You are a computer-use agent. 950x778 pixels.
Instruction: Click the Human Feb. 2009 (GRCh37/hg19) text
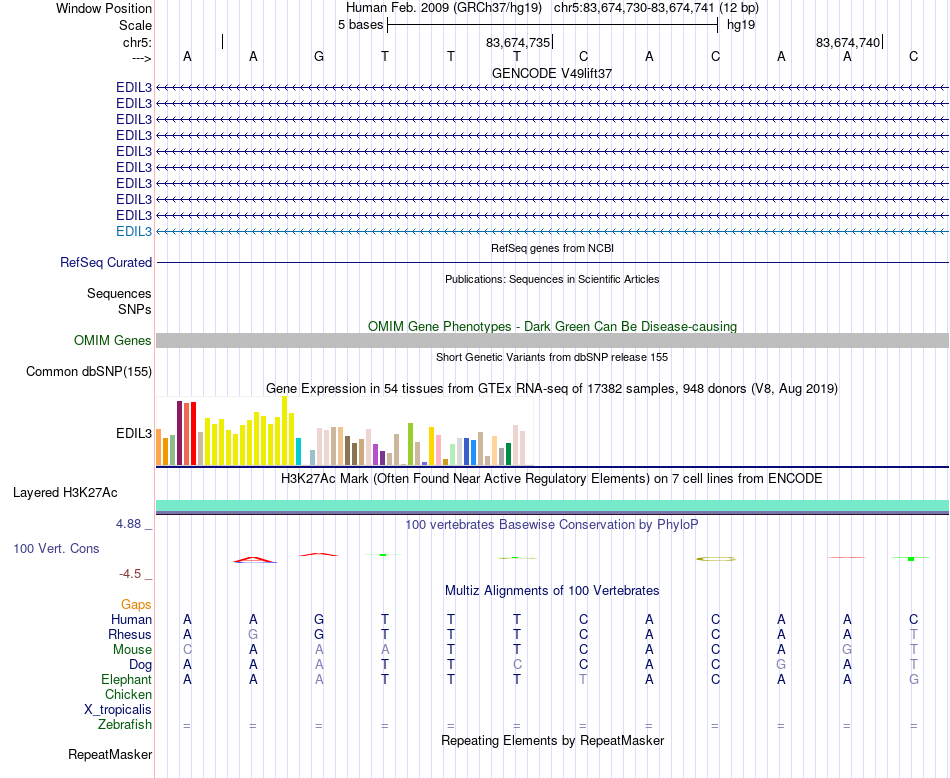coord(443,8)
